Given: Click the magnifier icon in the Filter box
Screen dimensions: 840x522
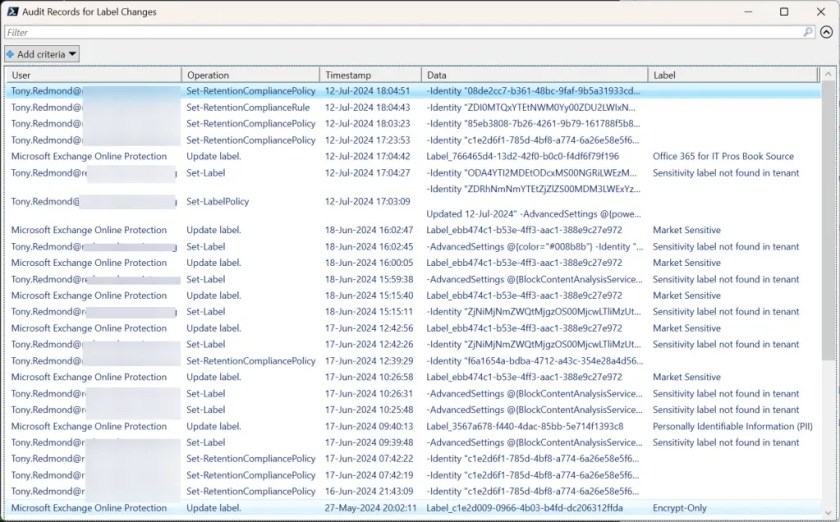Looking at the screenshot, I should (807, 32).
